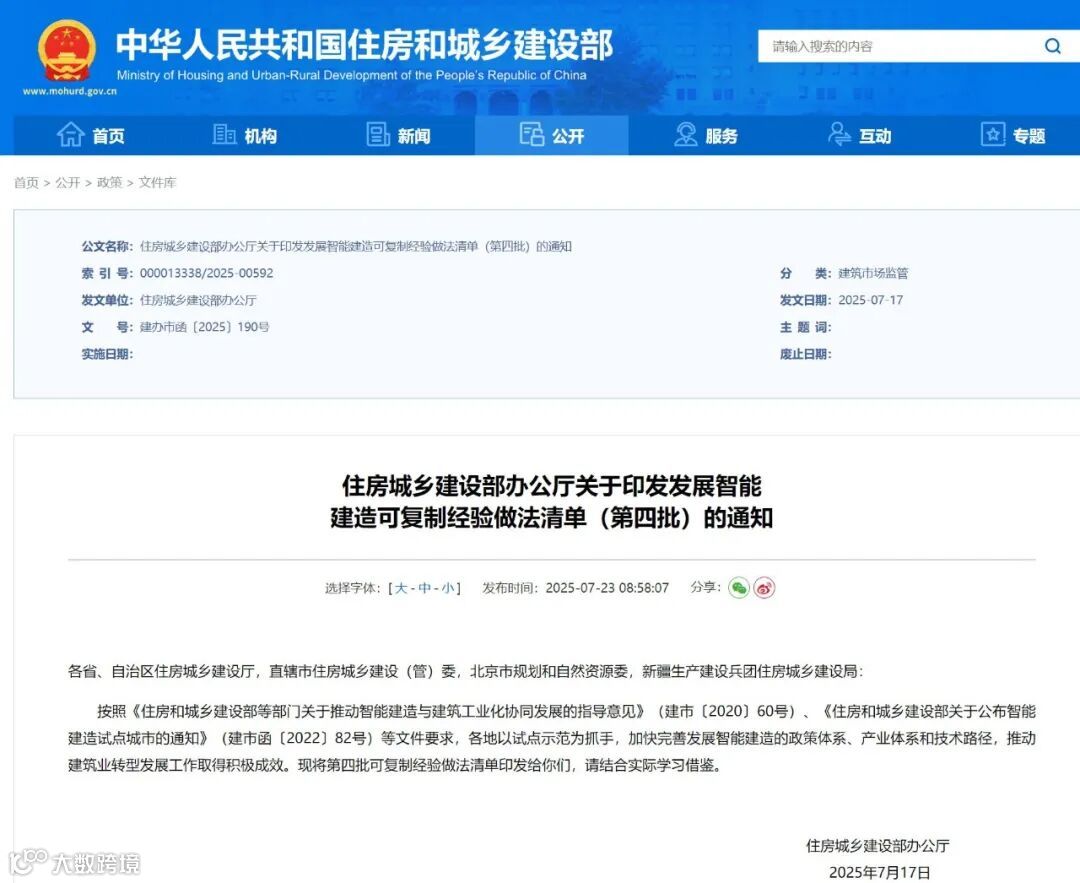Image resolution: width=1080 pixels, height=883 pixels.
Task: Click the document icon beside 公开
Action: click(x=532, y=134)
